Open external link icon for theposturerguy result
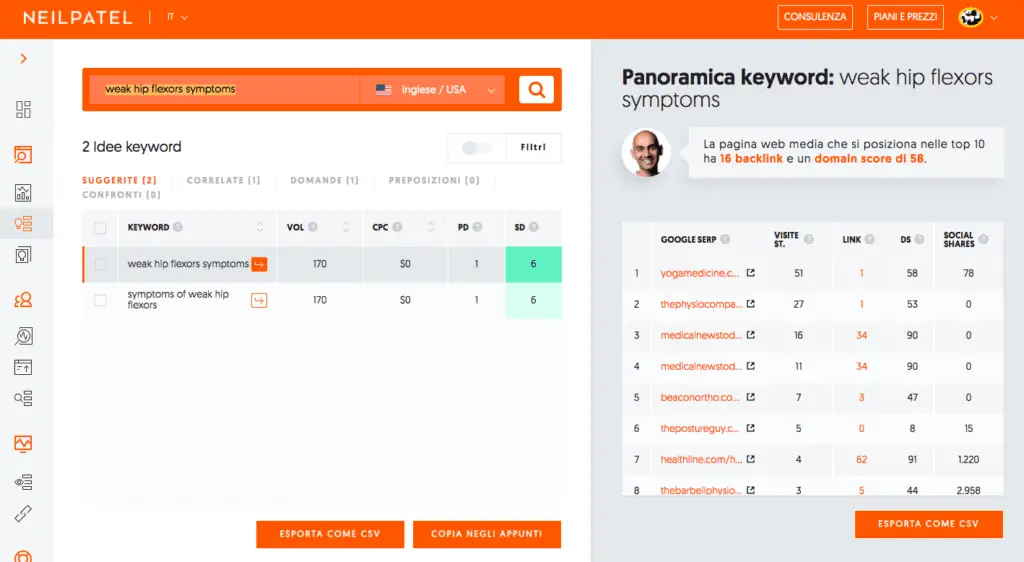This screenshot has height=562, width=1024. (x=751, y=428)
